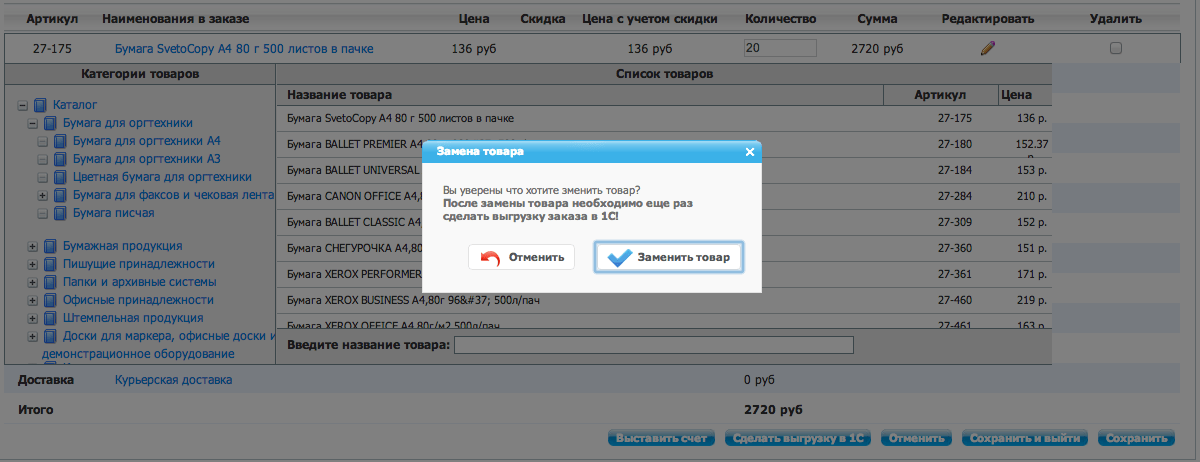Confirm with Заменить товар button
1200x462 pixels.
click(x=668, y=257)
